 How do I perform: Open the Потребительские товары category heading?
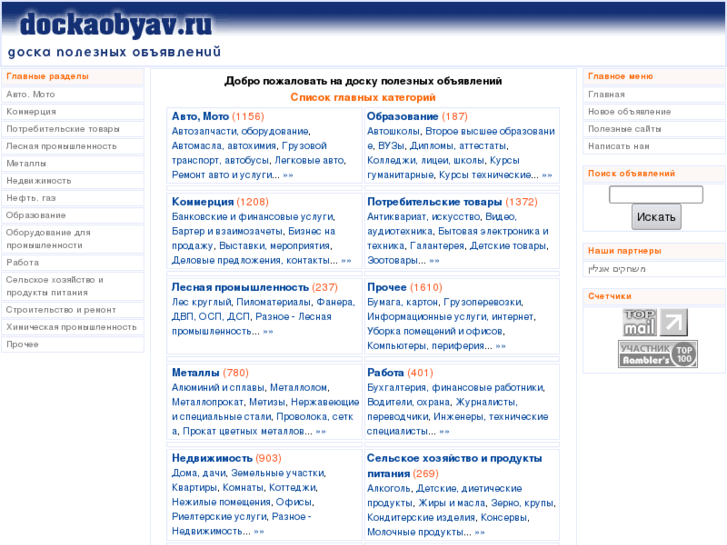(434, 202)
